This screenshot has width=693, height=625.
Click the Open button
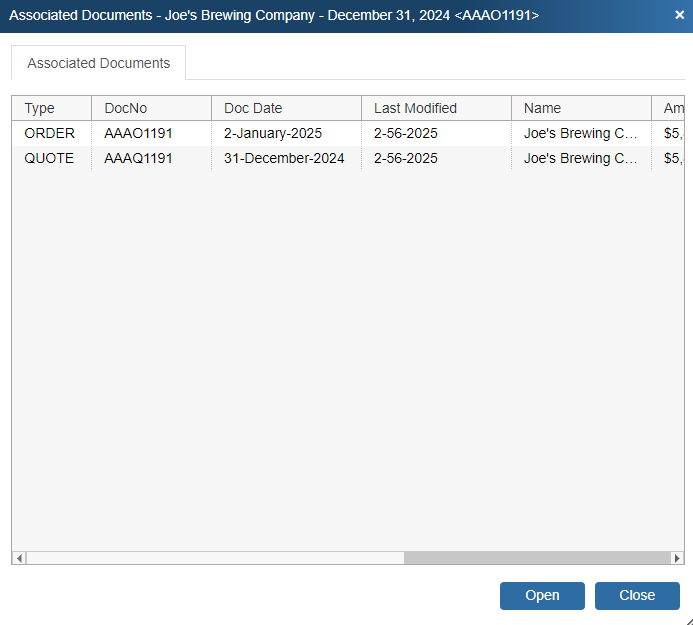point(542,595)
